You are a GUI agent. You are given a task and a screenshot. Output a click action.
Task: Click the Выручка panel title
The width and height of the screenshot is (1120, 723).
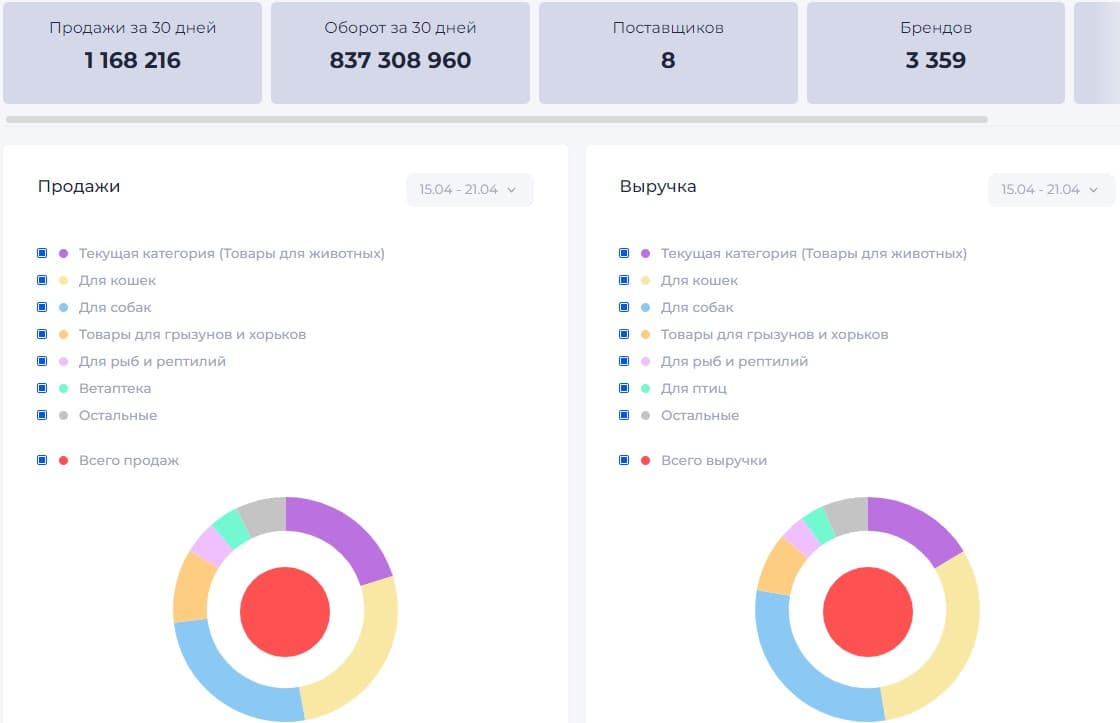[658, 186]
